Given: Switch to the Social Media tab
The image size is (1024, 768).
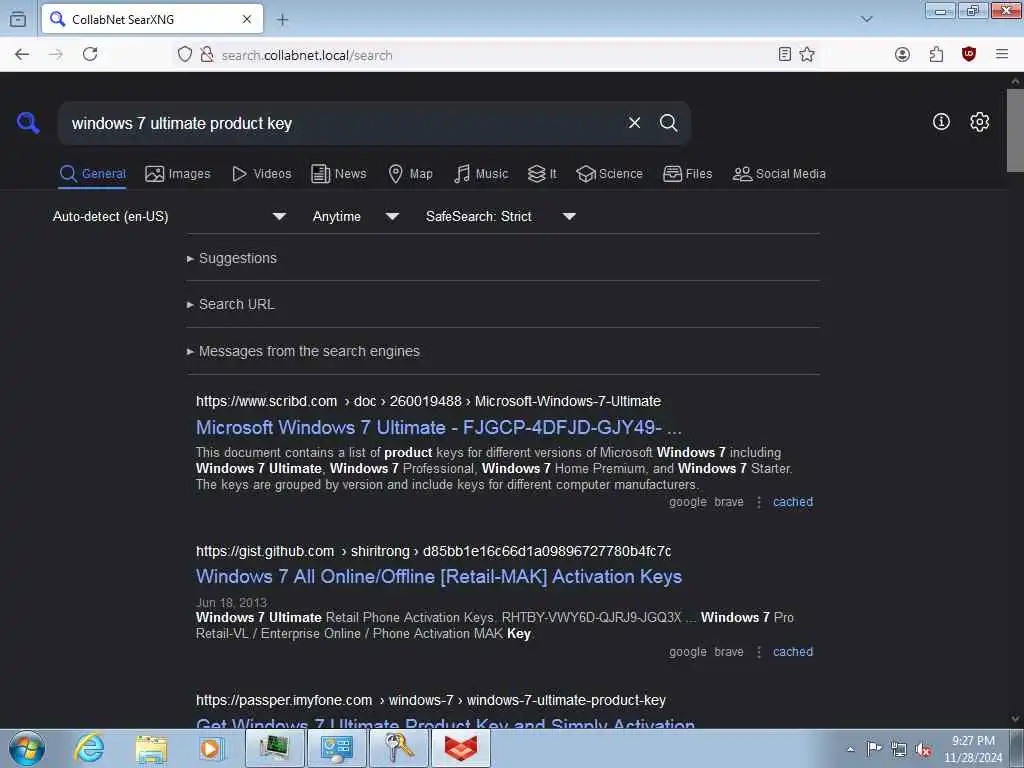Looking at the screenshot, I should point(779,174).
